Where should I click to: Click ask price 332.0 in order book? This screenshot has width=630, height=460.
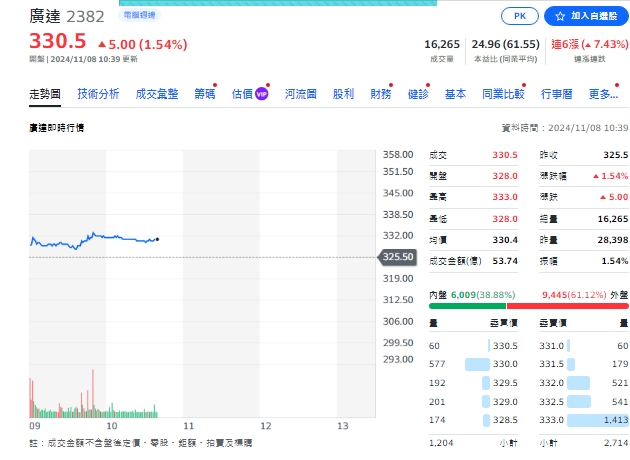(x=552, y=383)
